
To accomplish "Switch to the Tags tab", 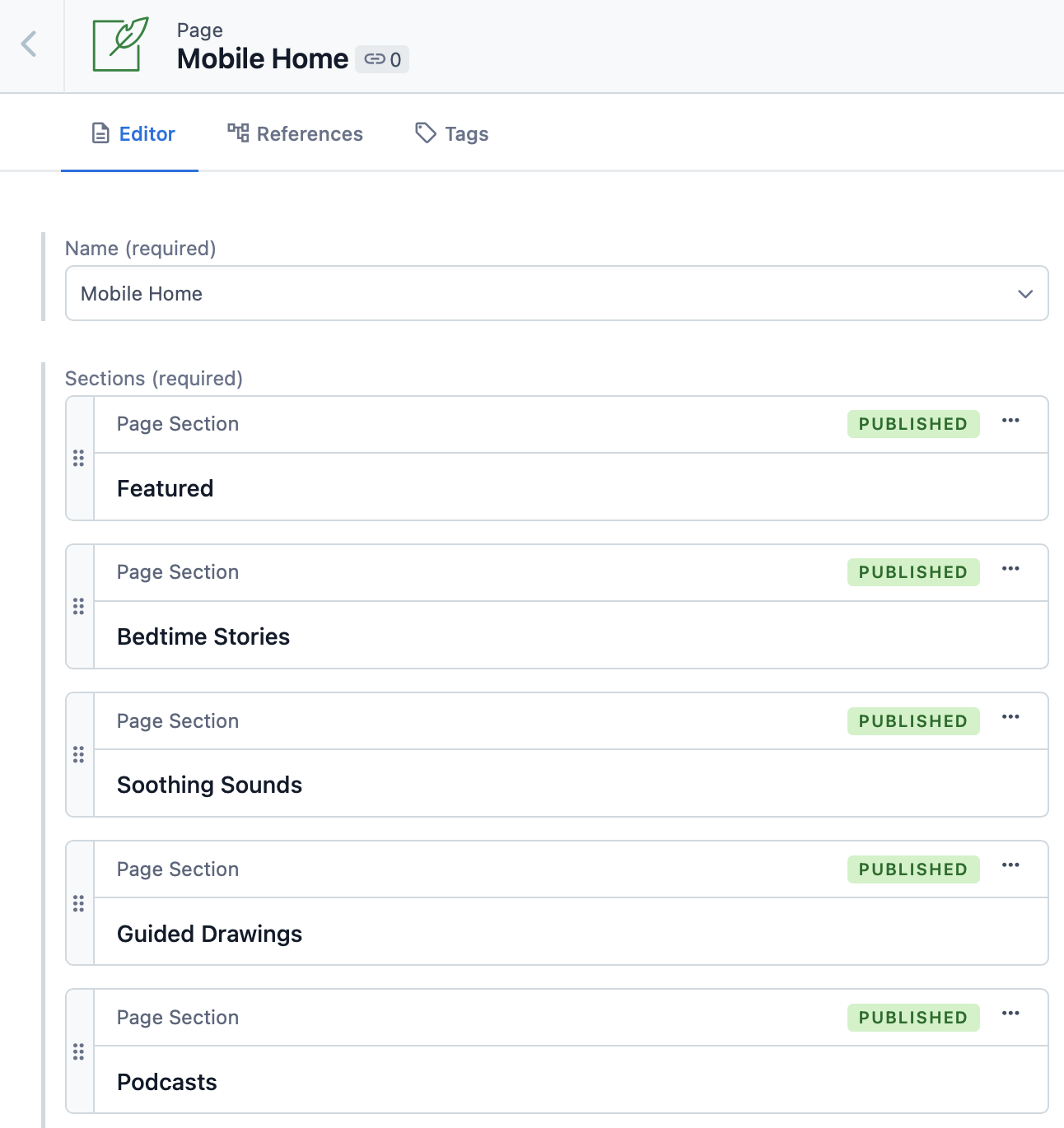I will point(451,133).
